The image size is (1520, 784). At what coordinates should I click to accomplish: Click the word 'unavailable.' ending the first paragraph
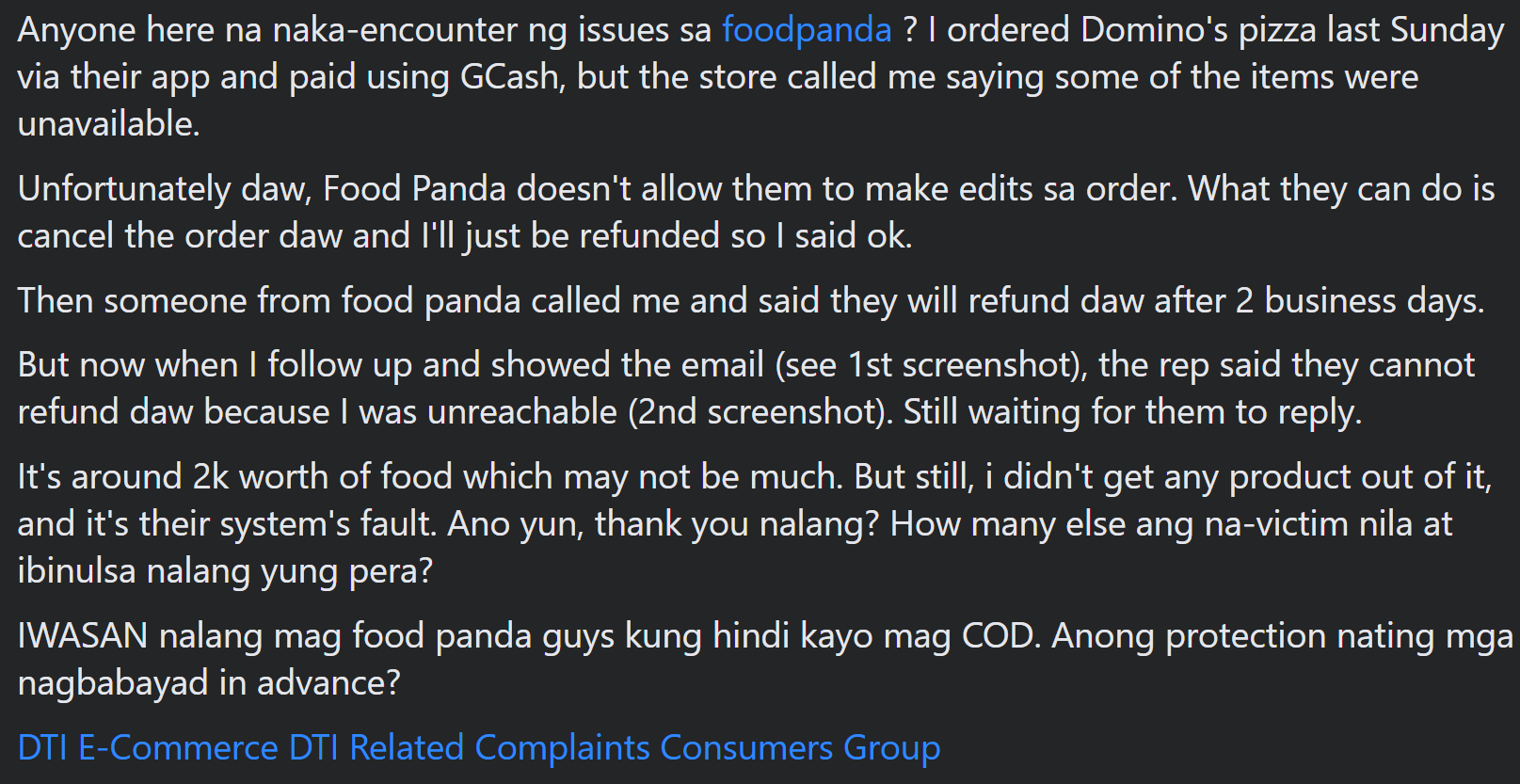click(x=108, y=124)
